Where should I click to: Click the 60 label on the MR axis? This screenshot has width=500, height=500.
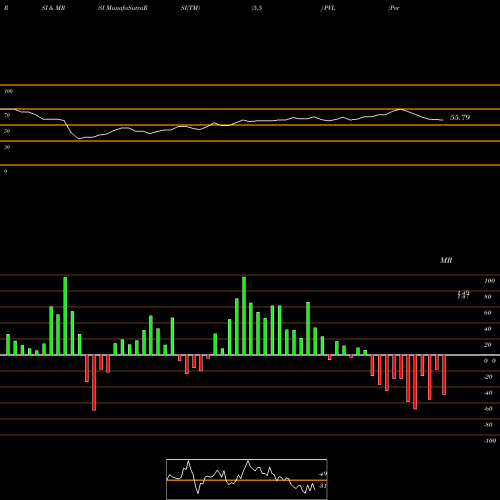[x=488, y=313]
